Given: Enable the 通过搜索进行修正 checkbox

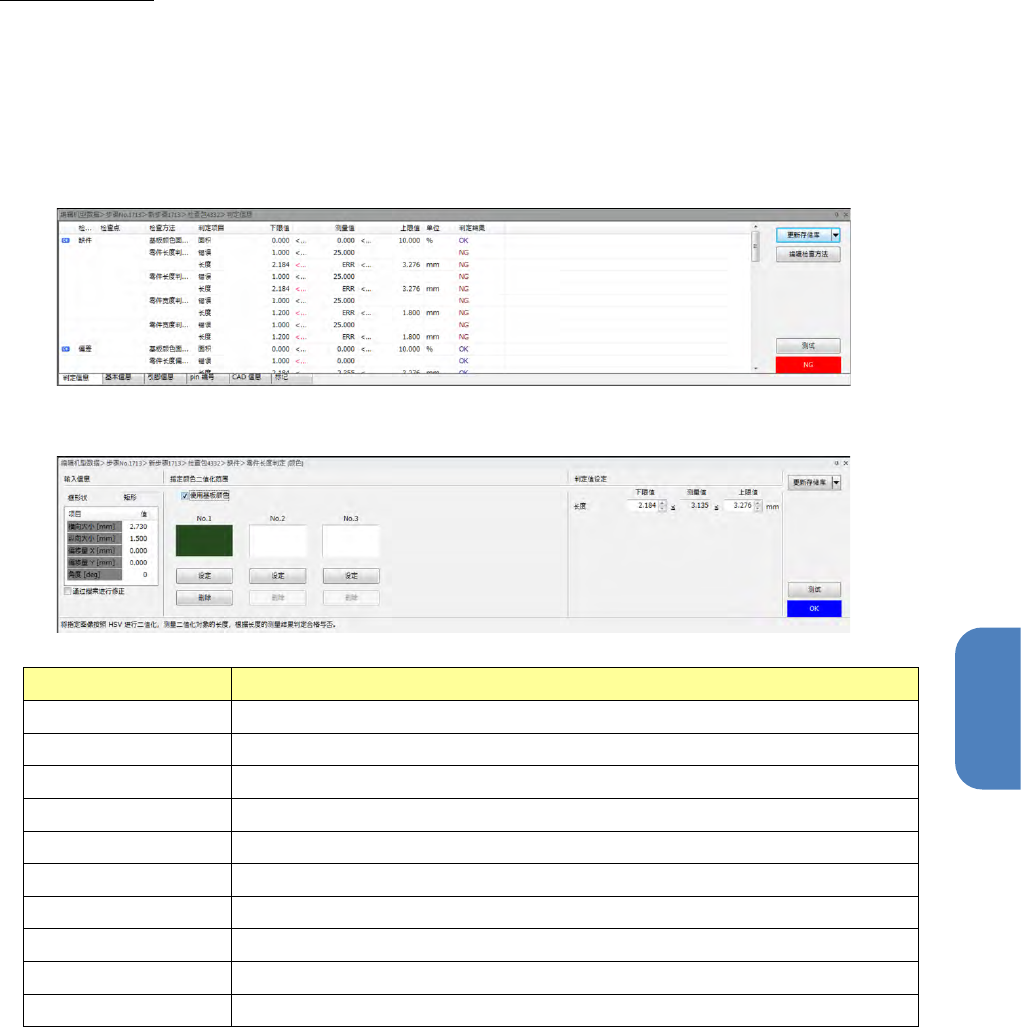Looking at the screenshot, I should click(67, 591).
